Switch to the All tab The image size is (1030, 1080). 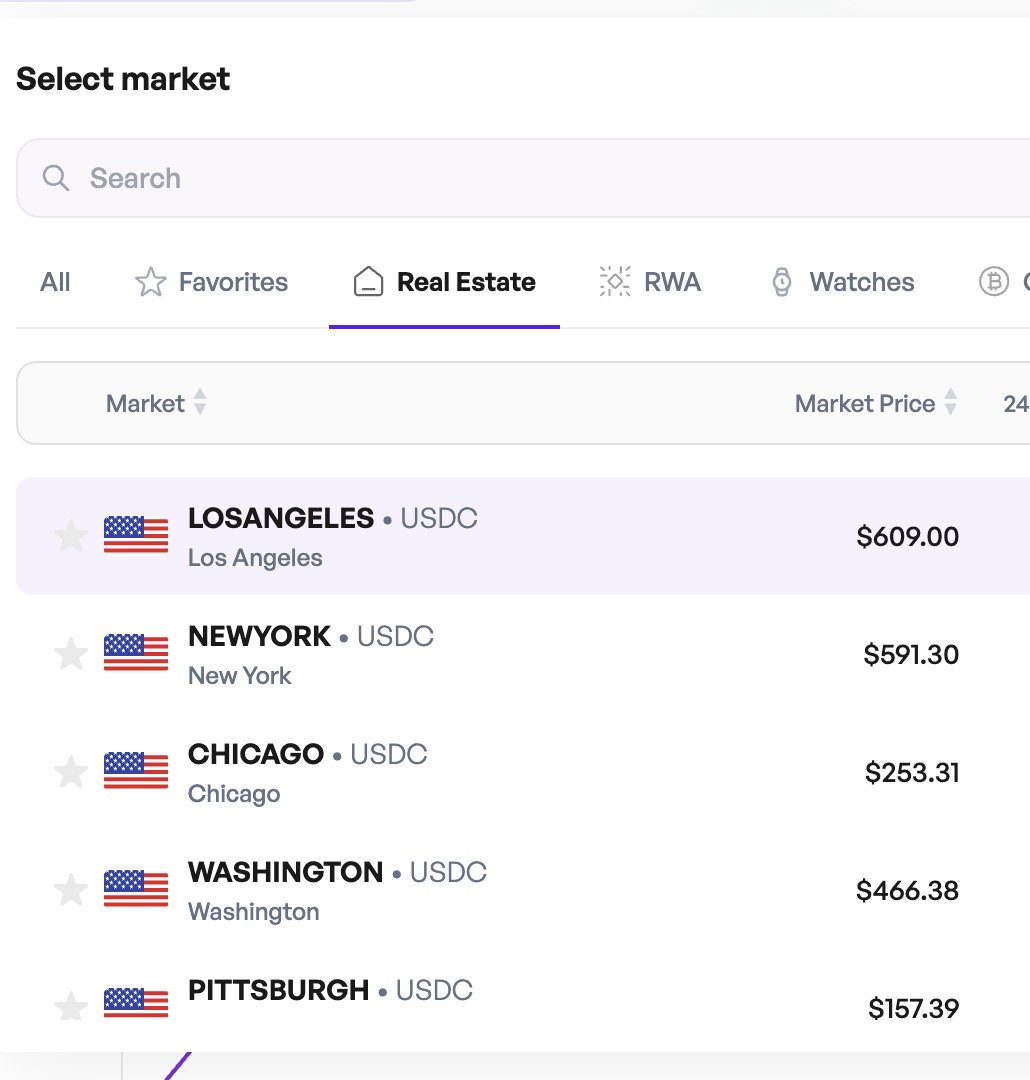55,283
